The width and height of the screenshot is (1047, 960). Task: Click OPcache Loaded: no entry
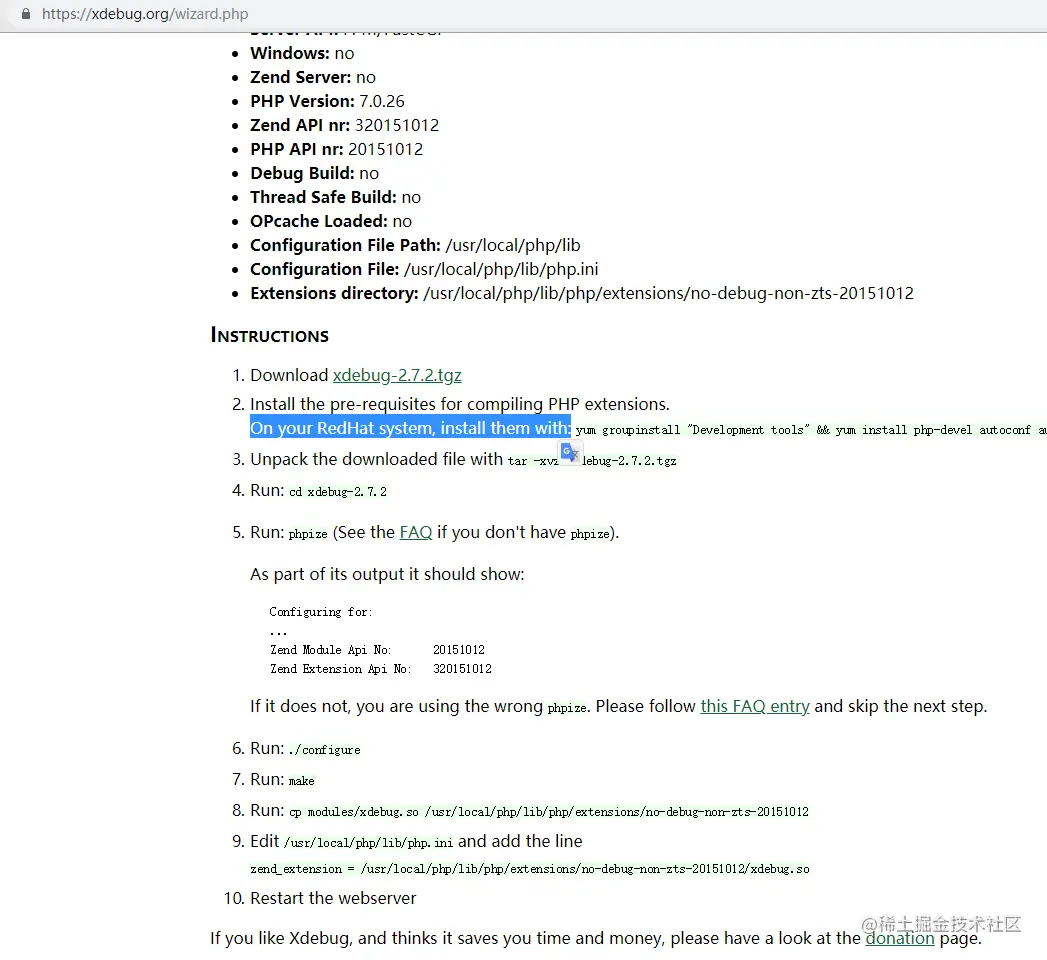[x=331, y=222]
